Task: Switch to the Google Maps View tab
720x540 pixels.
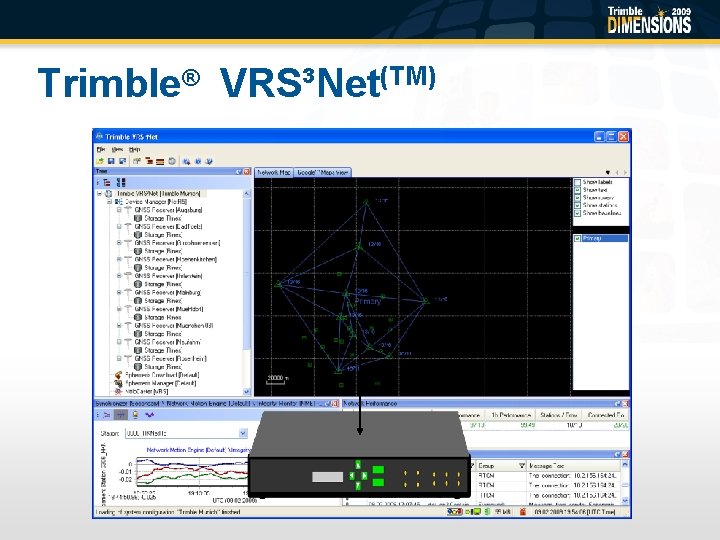Action: tap(322, 172)
